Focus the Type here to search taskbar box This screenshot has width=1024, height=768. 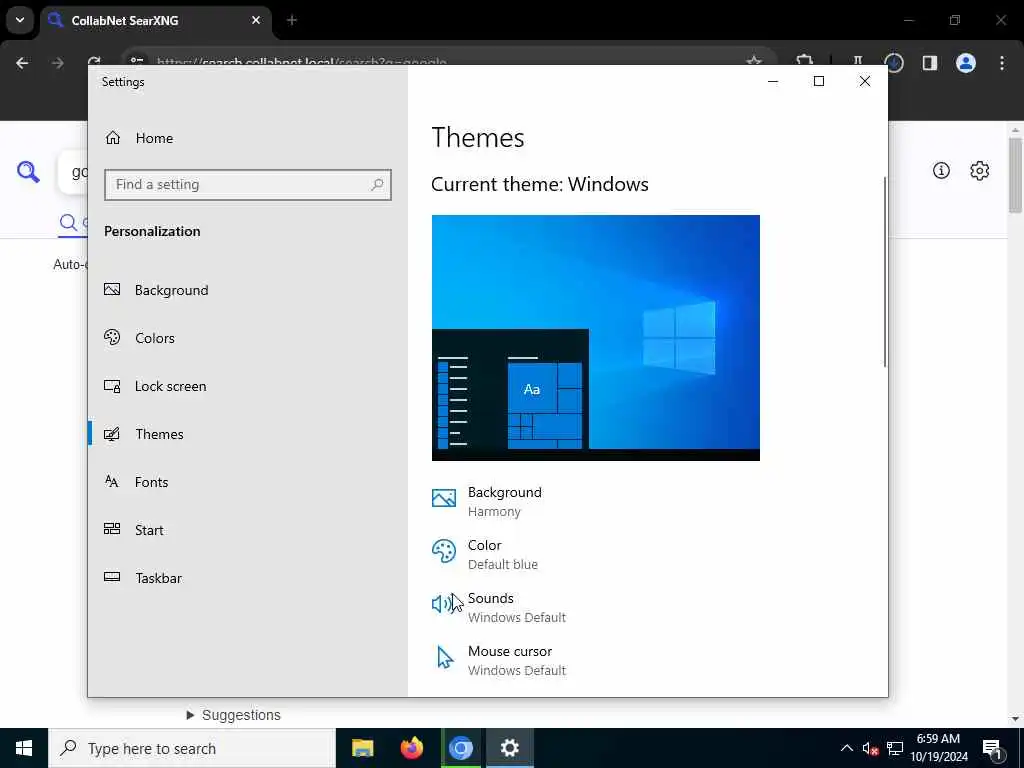pyautogui.click(x=192, y=748)
